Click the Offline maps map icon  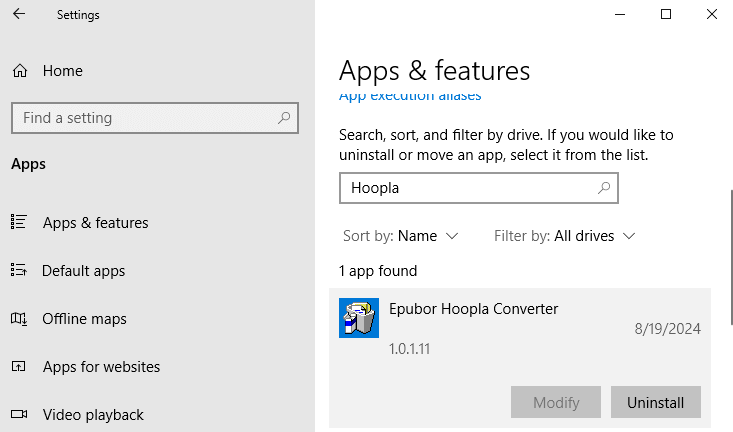tap(19, 319)
